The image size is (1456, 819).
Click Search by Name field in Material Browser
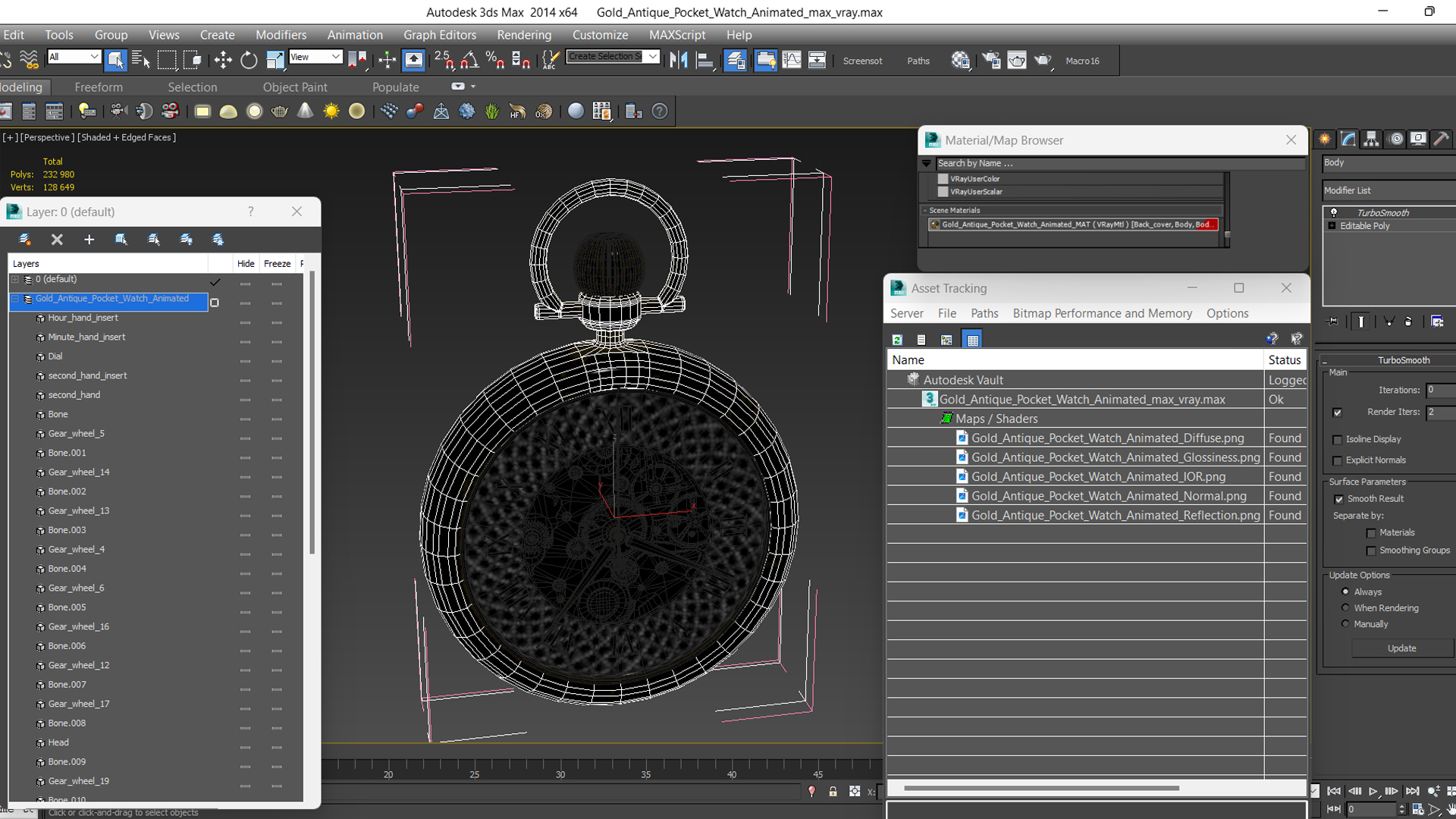click(1120, 163)
